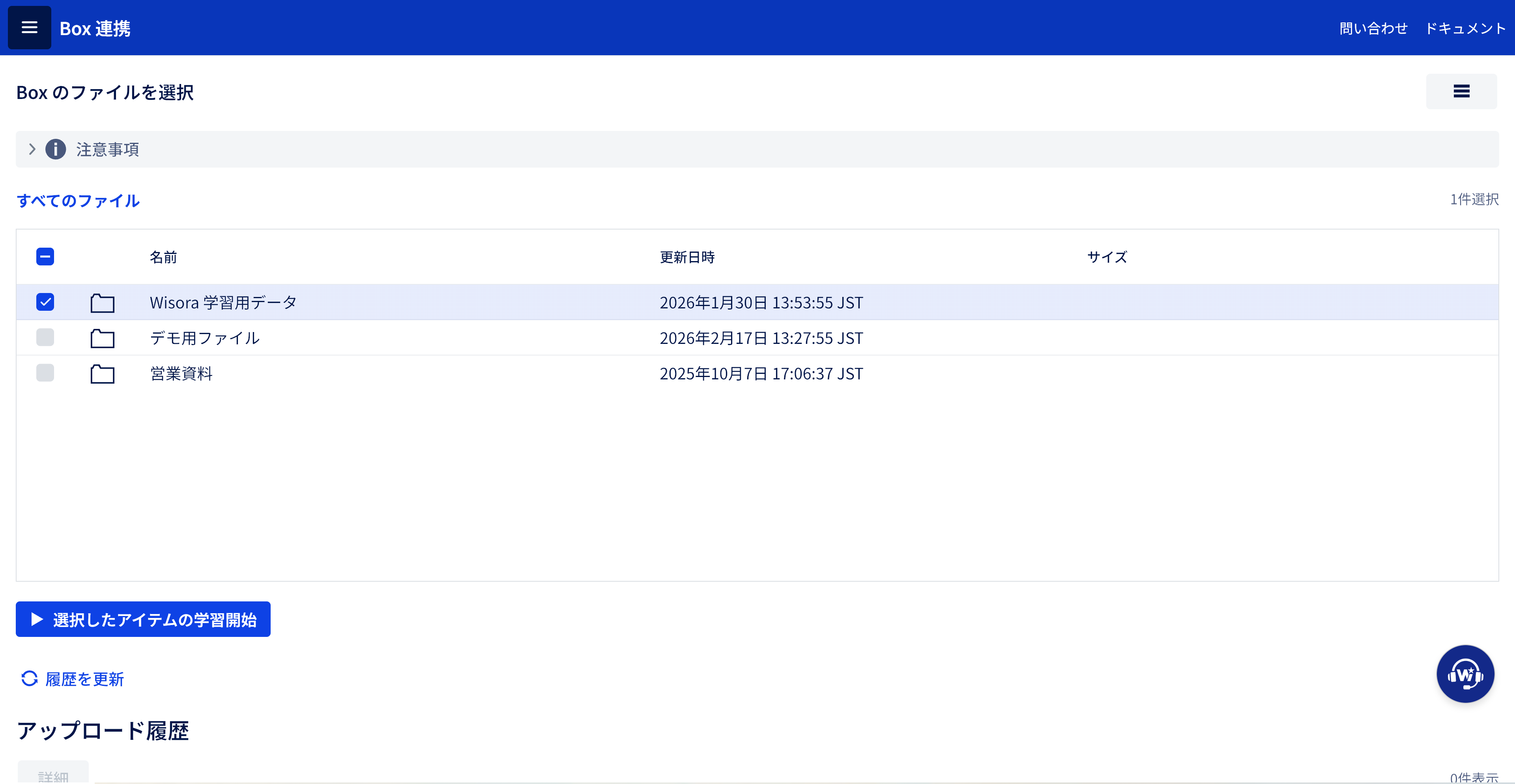Click the list view menu icon button

coord(1461,91)
